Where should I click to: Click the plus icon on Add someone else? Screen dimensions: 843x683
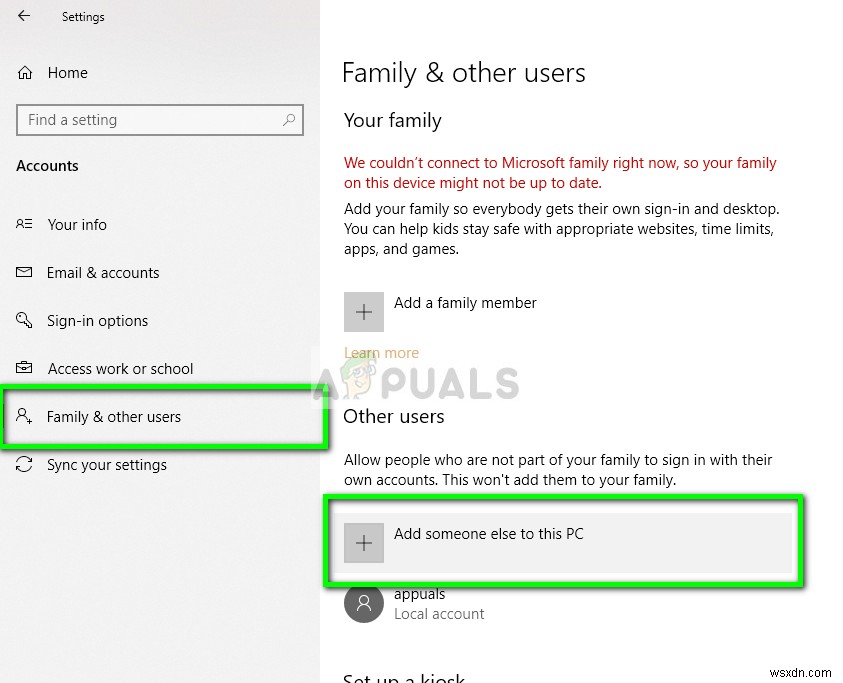pyautogui.click(x=364, y=542)
